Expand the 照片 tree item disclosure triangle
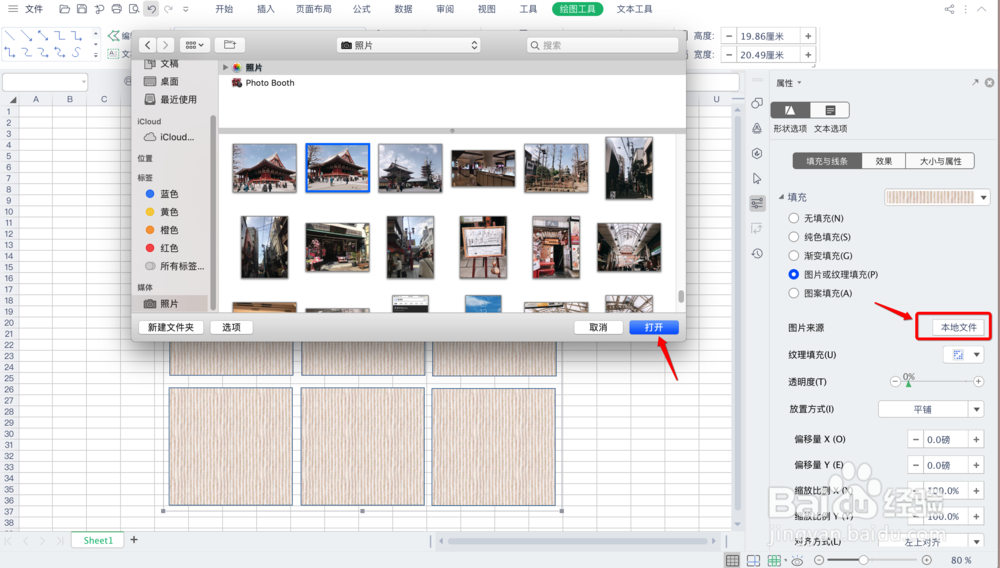The width and height of the screenshot is (1000, 568). [225, 67]
